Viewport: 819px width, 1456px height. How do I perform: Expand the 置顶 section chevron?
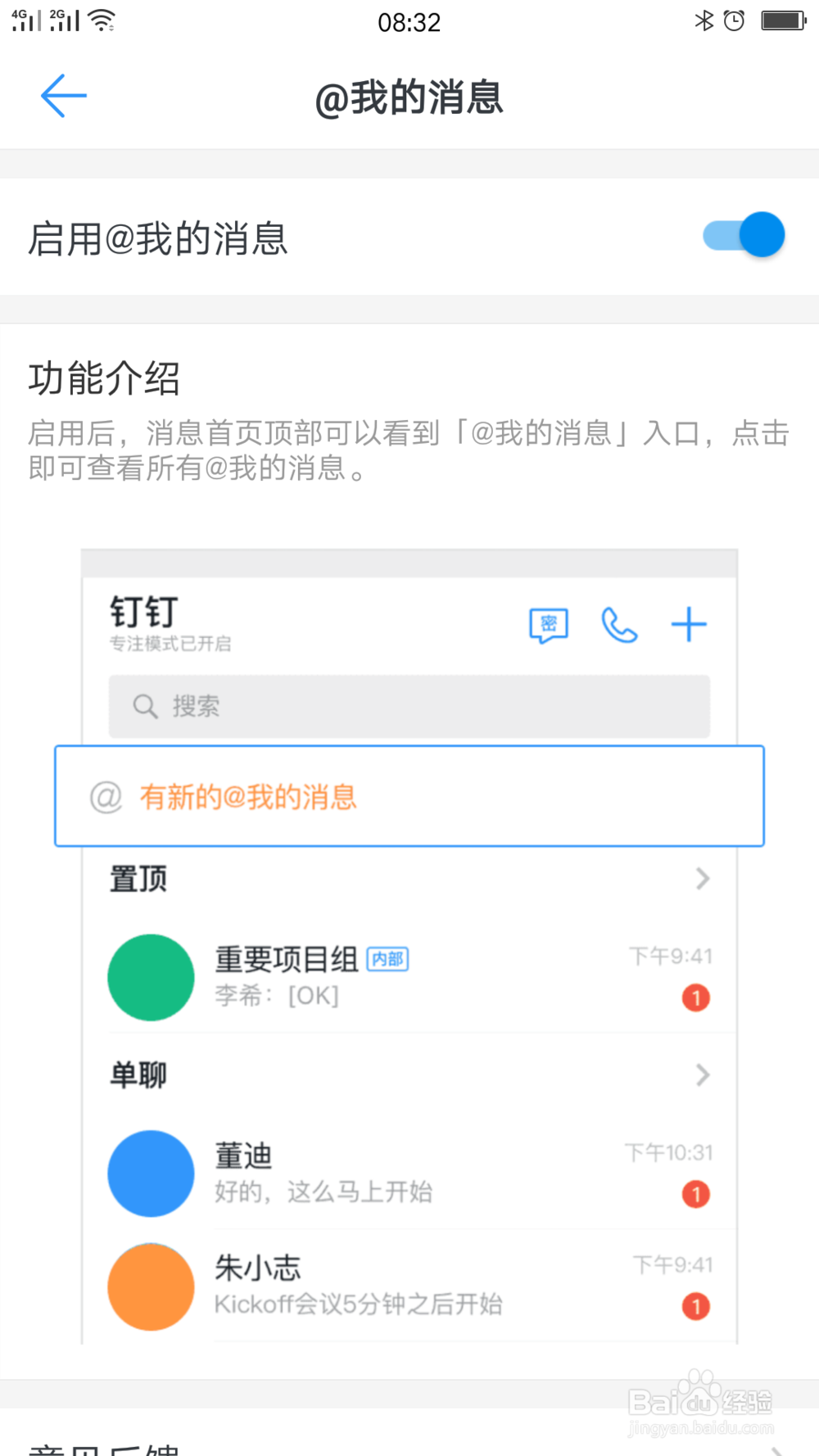click(x=702, y=879)
